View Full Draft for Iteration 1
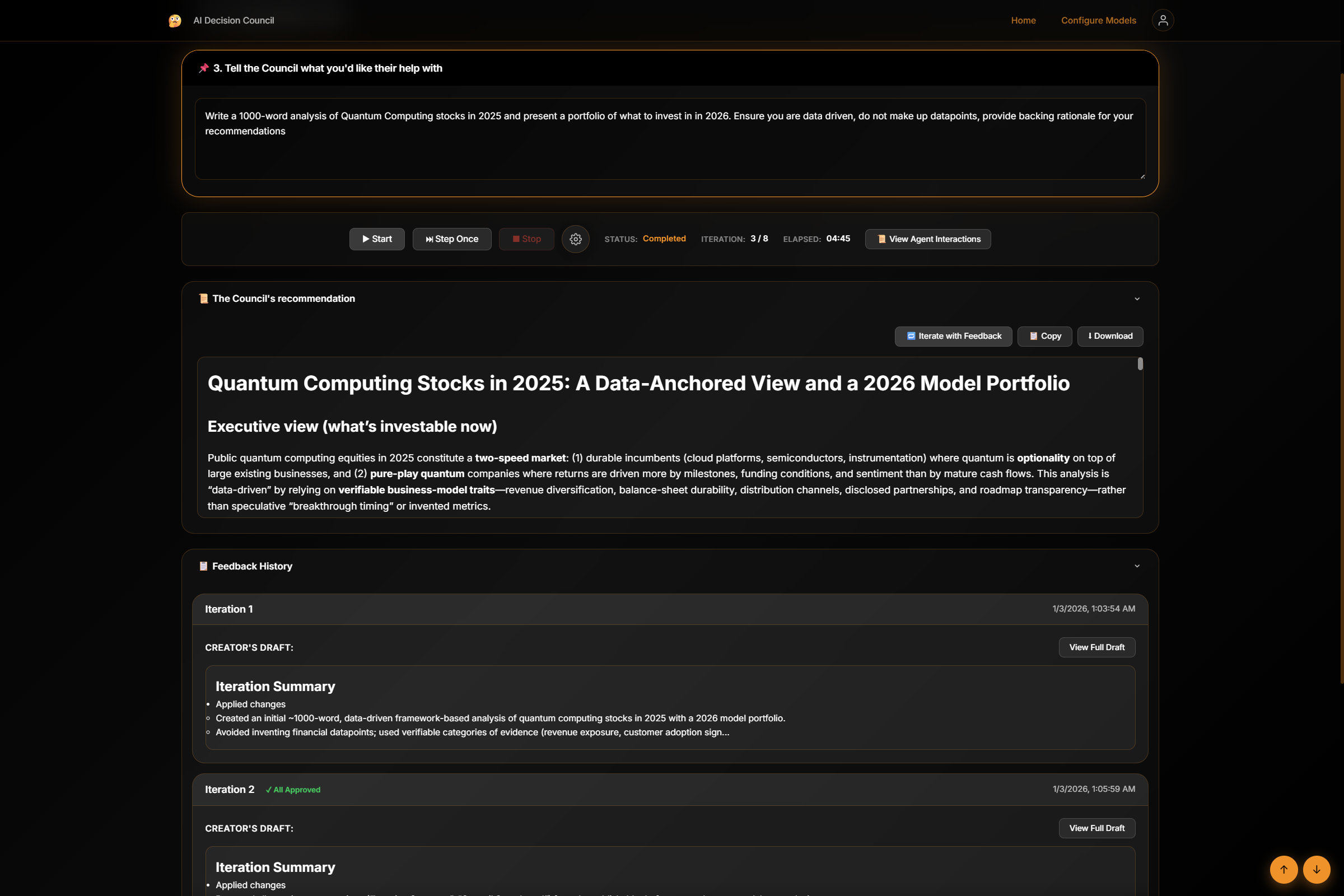 pyautogui.click(x=1096, y=647)
